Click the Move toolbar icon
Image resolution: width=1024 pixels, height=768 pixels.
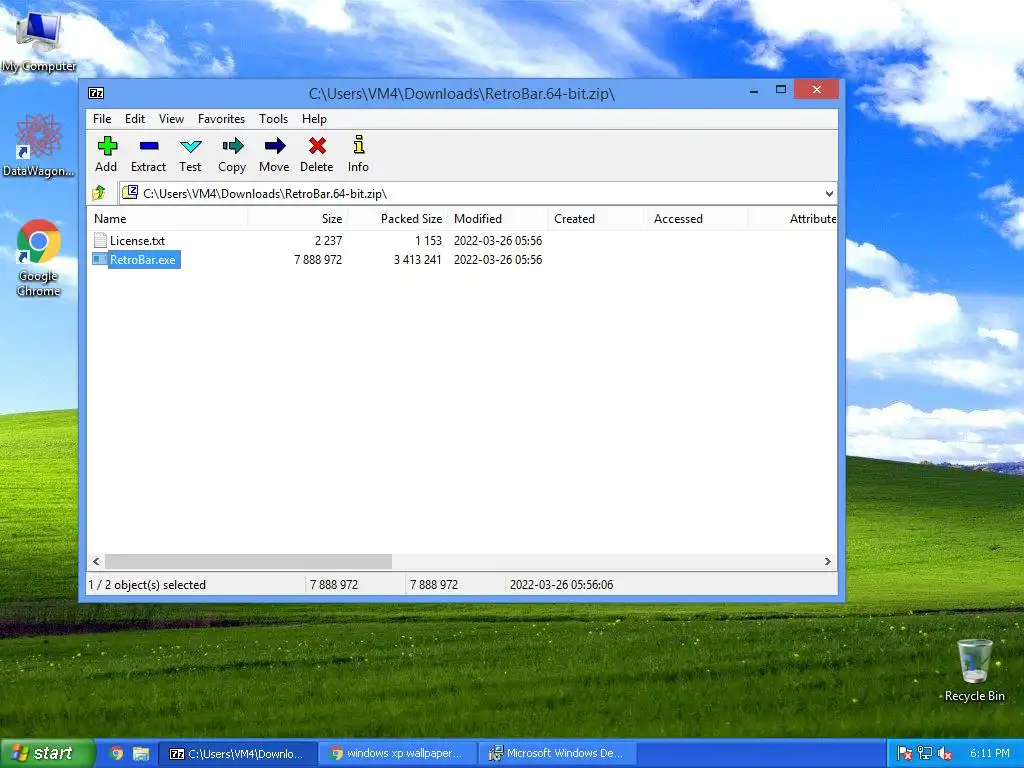point(274,146)
